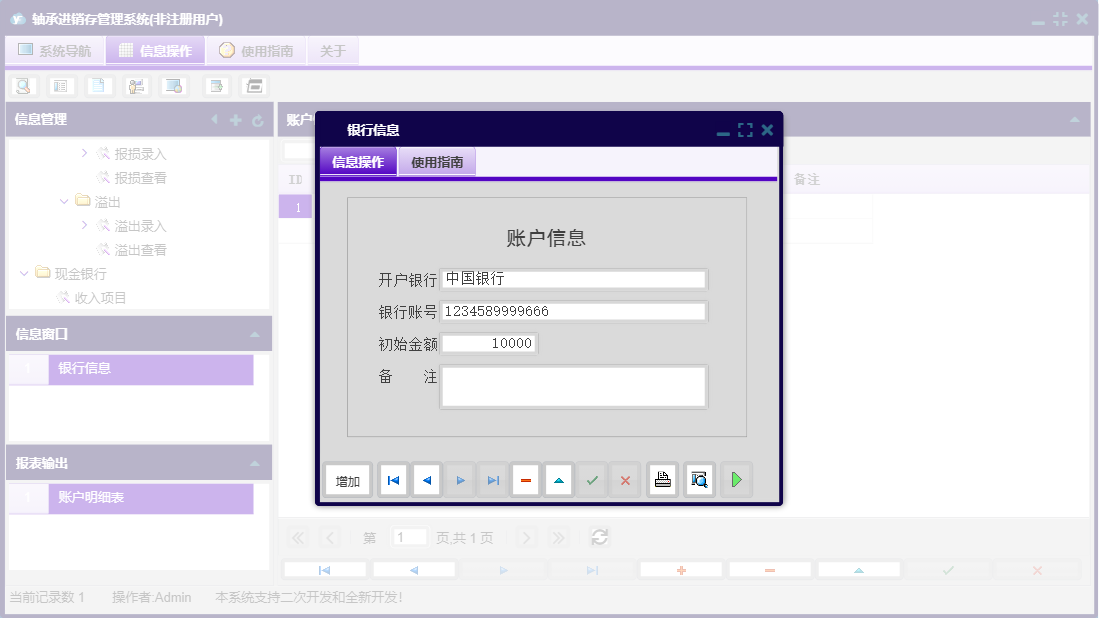Delete the record with the red minus icon
The width and height of the screenshot is (1099, 618).
pyautogui.click(x=525, y=479)
